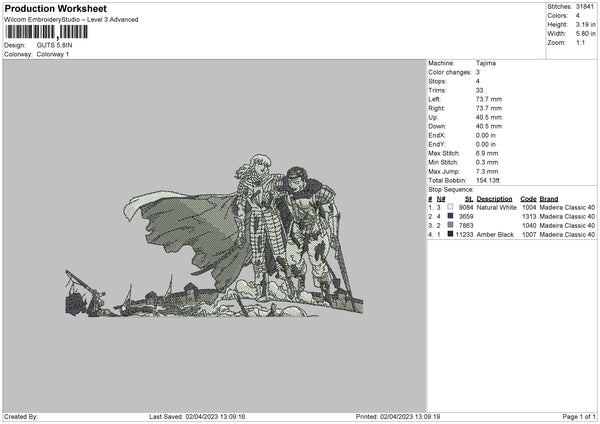Select the Right value 73.7 mm
This screenshot has height=424, width=600.
[x=489, y=108]
